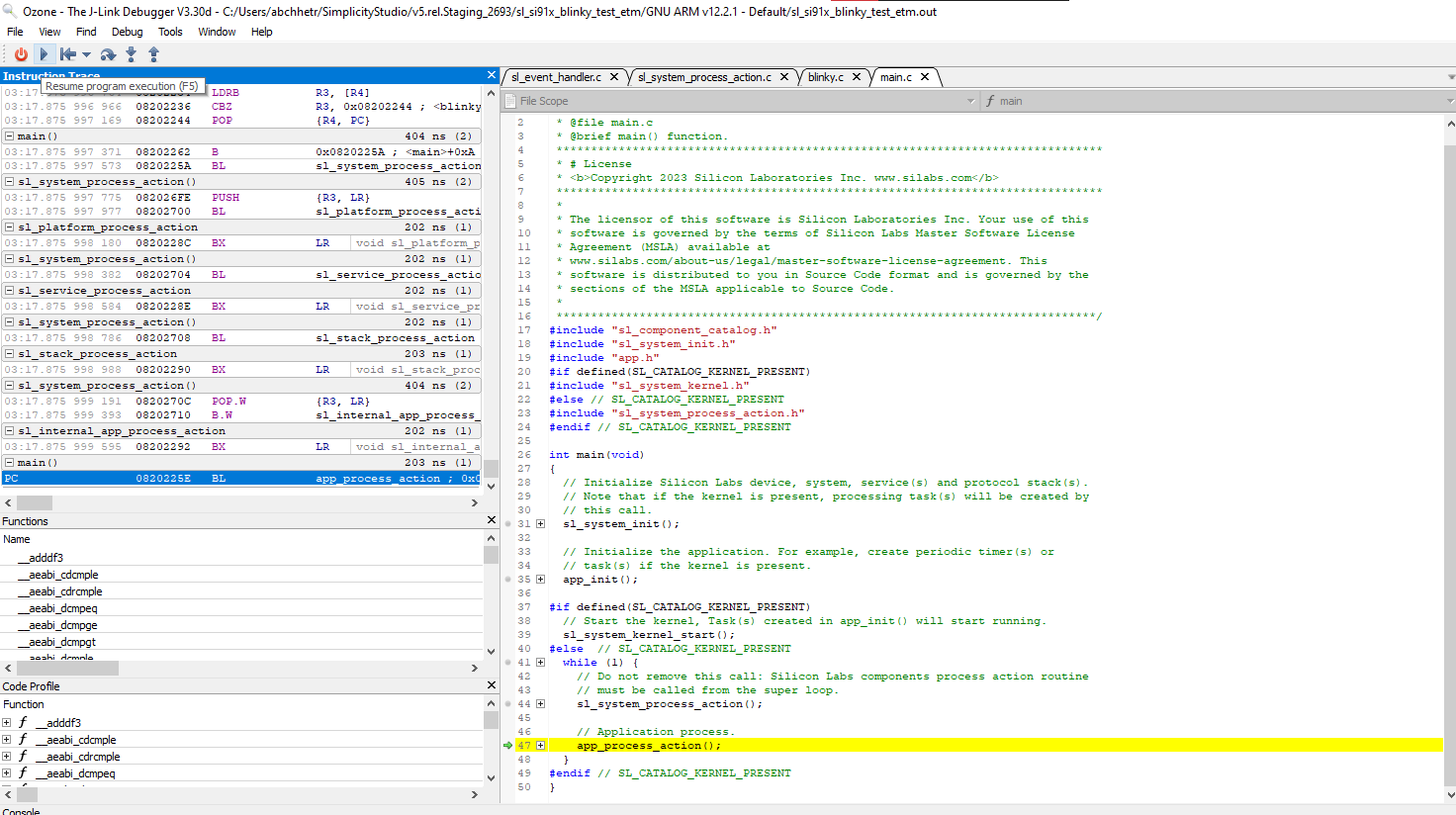Viewport: 1456px width, 815px height.
Task: Select the Step Into icon
Action: [x=132, y=54]
